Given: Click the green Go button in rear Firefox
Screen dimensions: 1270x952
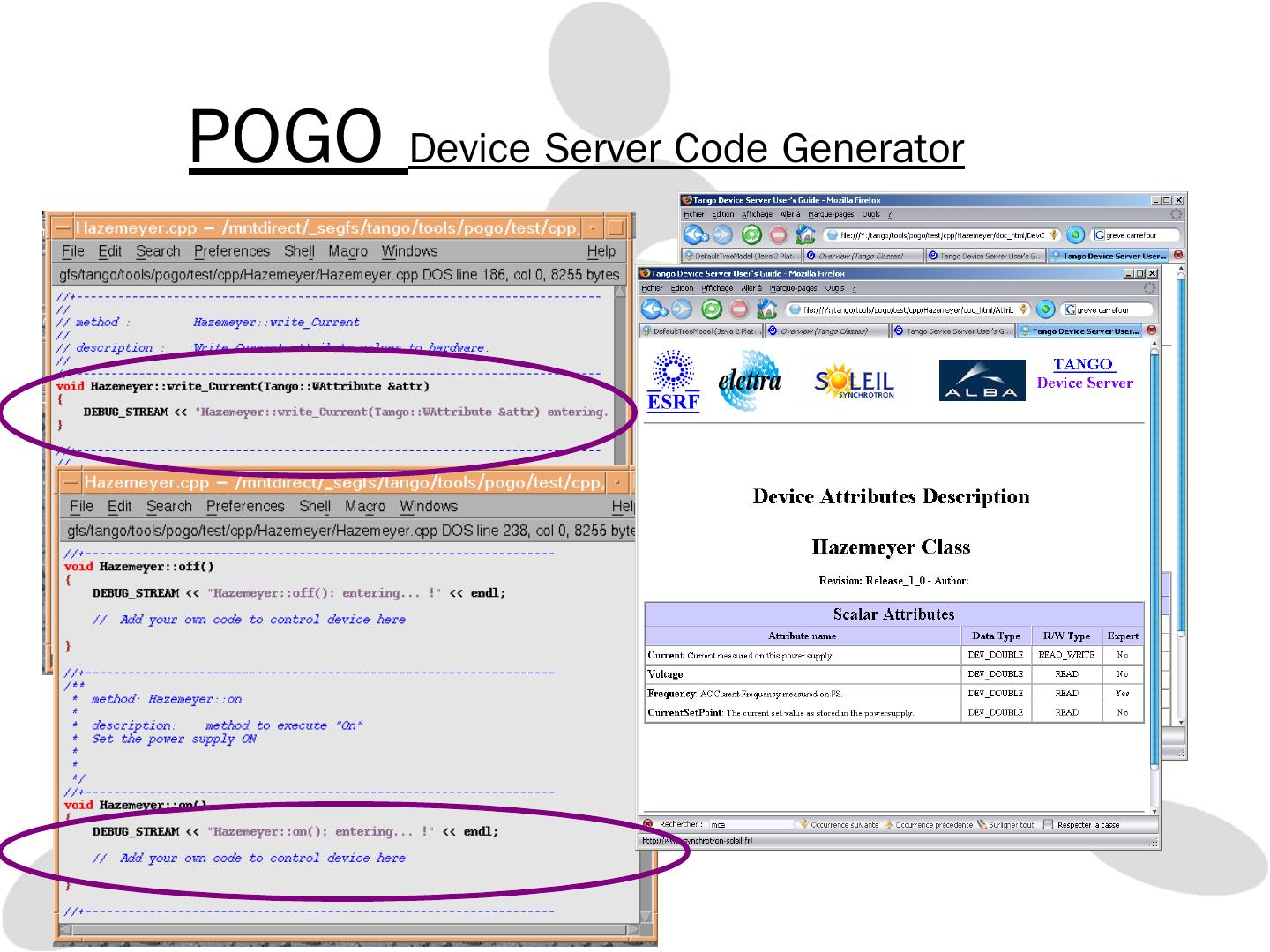Looking at the screenshot, I should (1074, 235).
